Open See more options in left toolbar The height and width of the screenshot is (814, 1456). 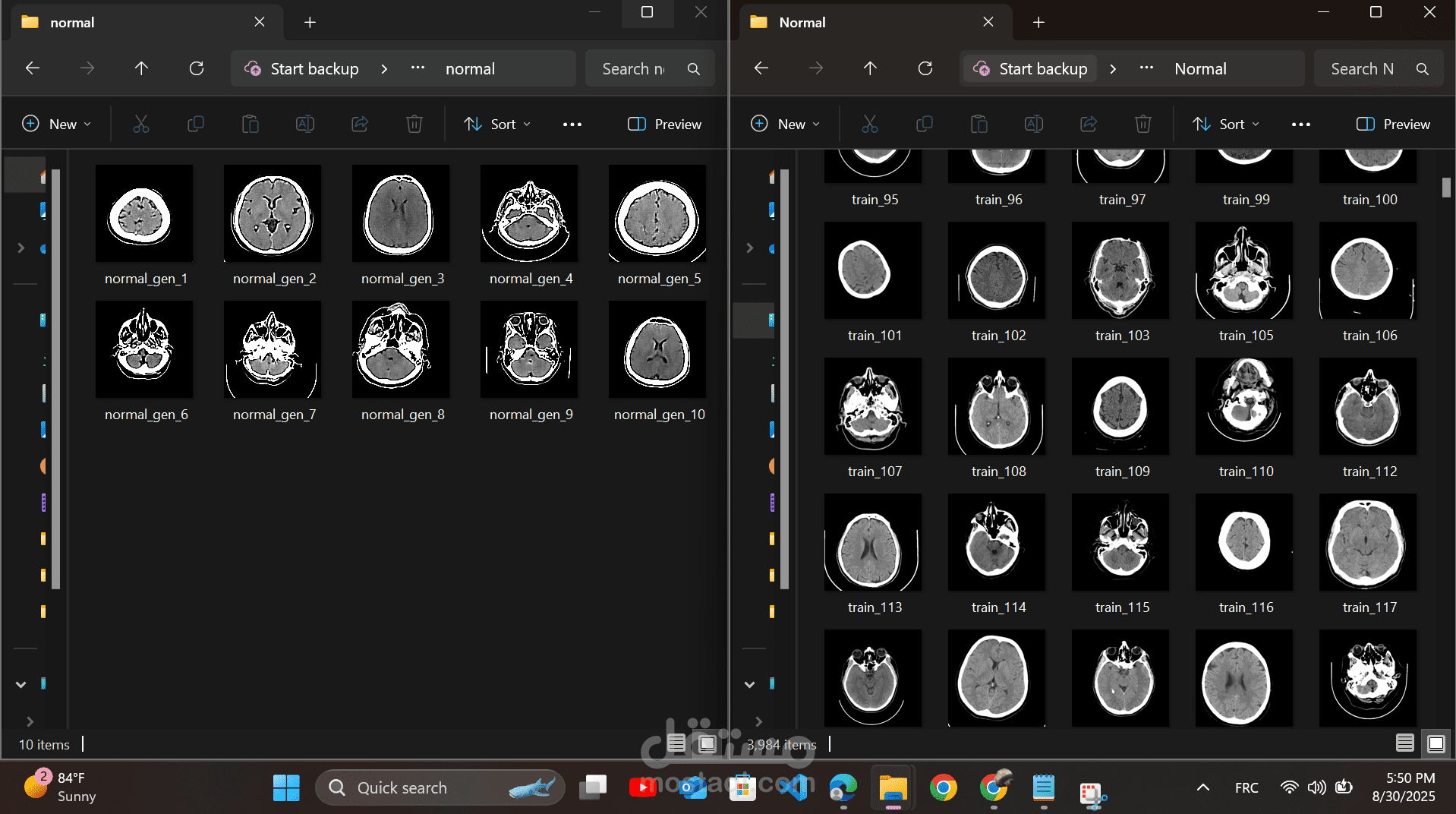pyautogui.click(x=572, y=124)
